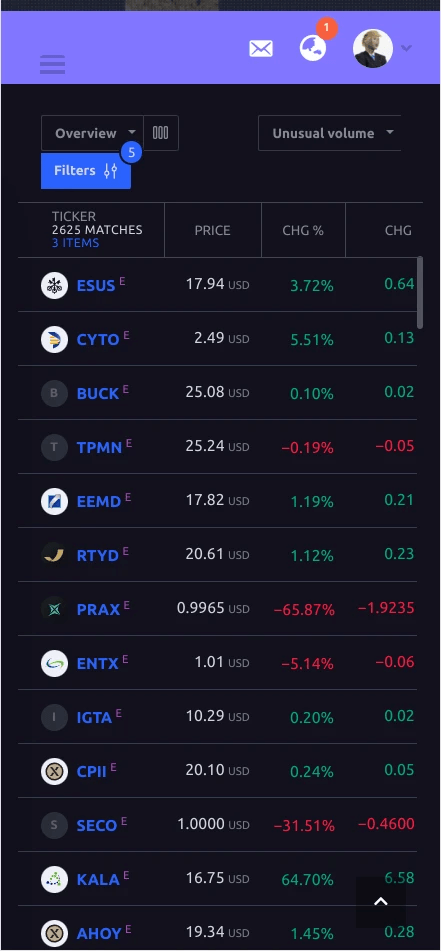This screenshot has width=441, height=951.
Task: Expand the arrow beside profile avatar
Action: [406, 48]
